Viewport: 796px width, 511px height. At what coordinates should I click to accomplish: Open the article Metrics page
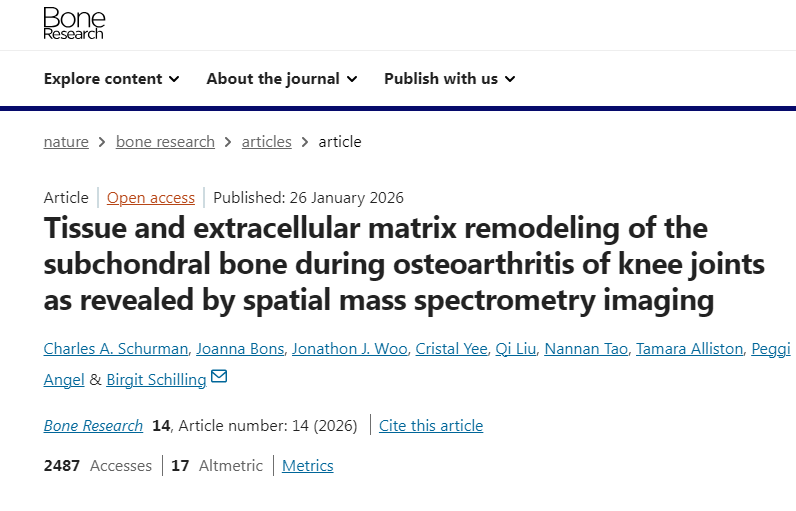(308, 466)
